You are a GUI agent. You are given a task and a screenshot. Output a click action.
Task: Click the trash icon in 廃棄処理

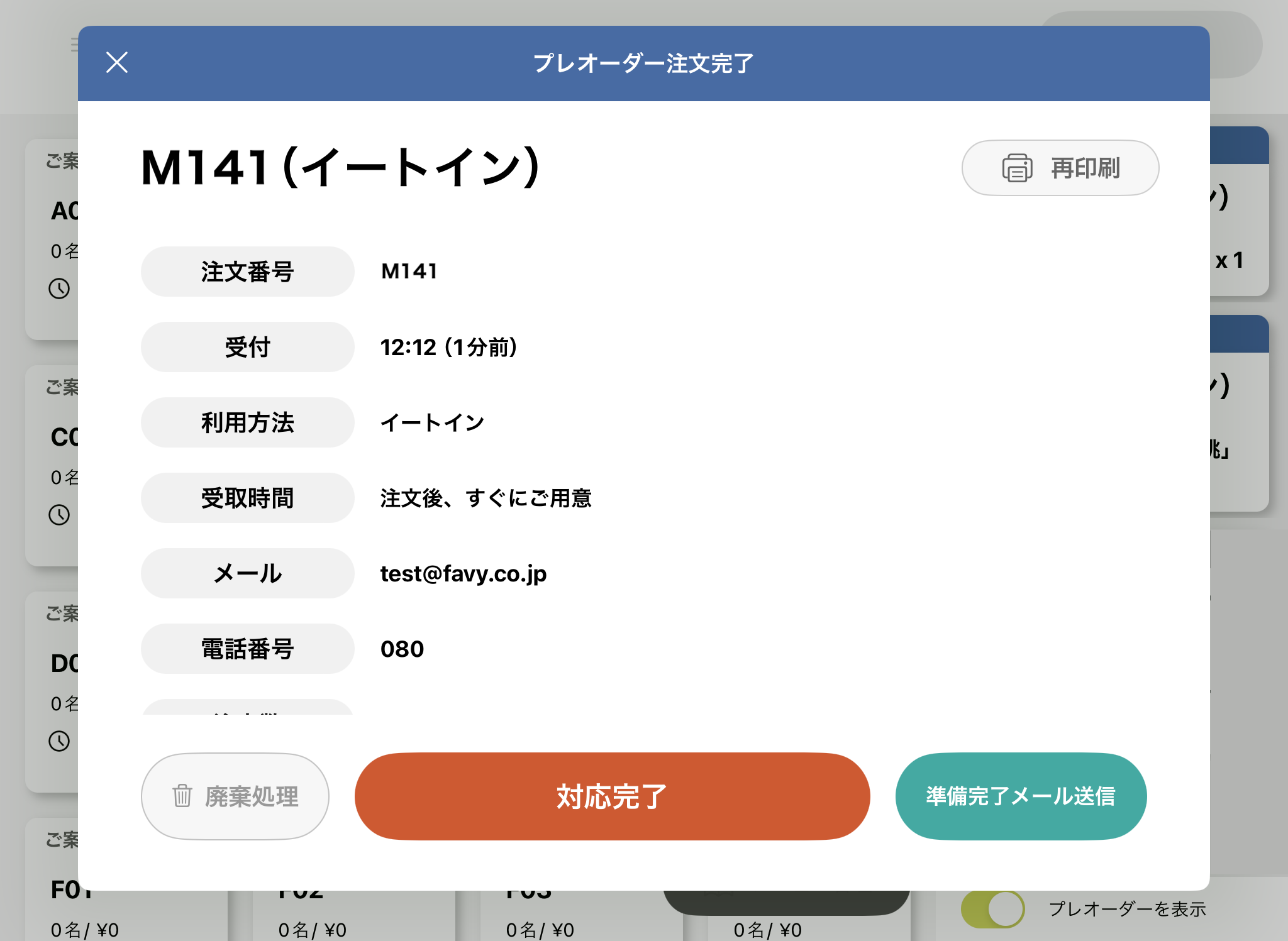182,796
